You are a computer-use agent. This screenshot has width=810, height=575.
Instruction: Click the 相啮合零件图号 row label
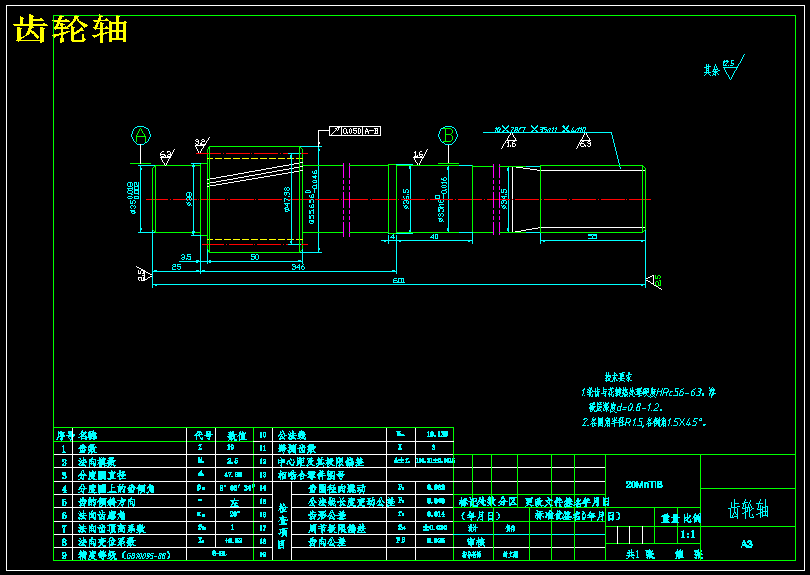coord(311,475)
